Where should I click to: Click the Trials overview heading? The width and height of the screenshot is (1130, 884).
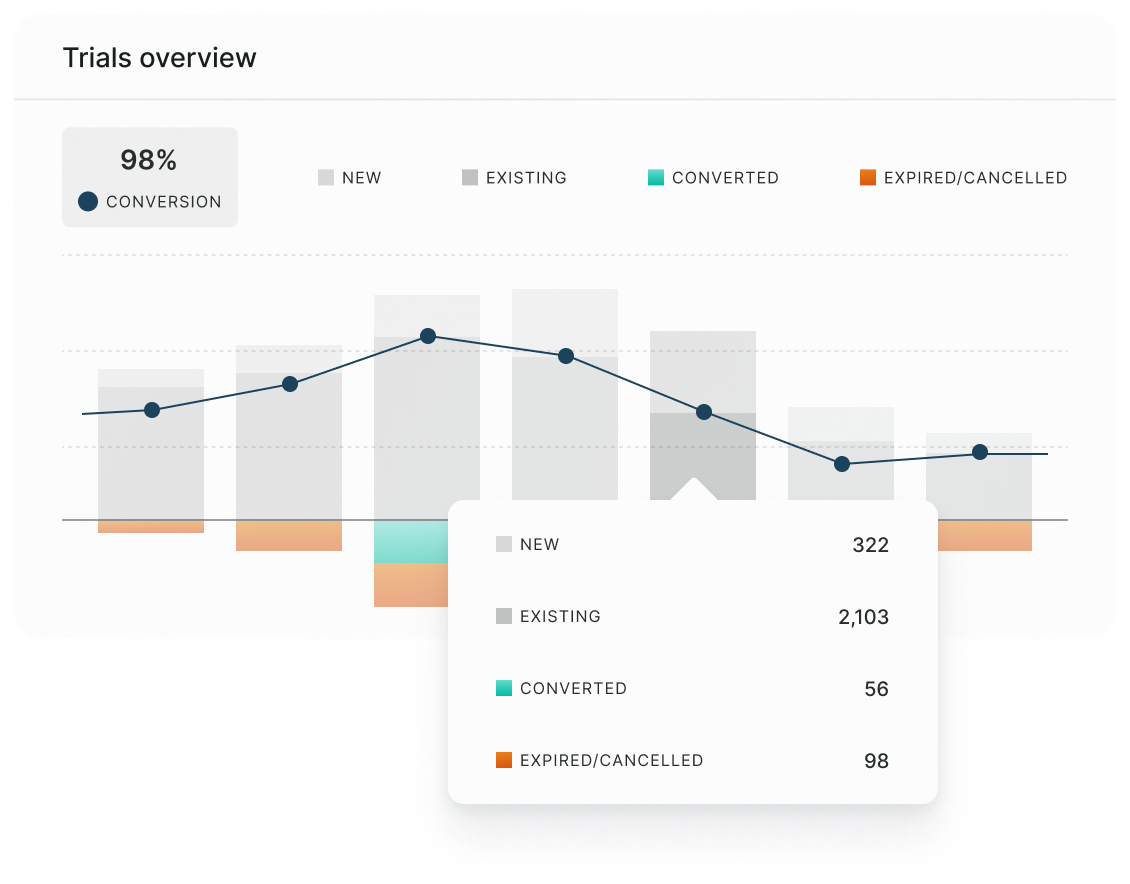pyautogui.click(x=159, y=58)
